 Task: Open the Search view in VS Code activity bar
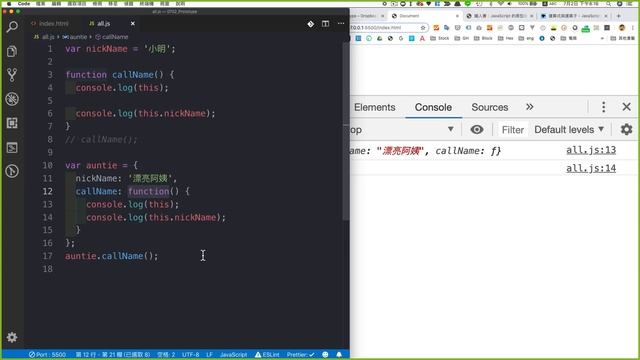(12, 27)
